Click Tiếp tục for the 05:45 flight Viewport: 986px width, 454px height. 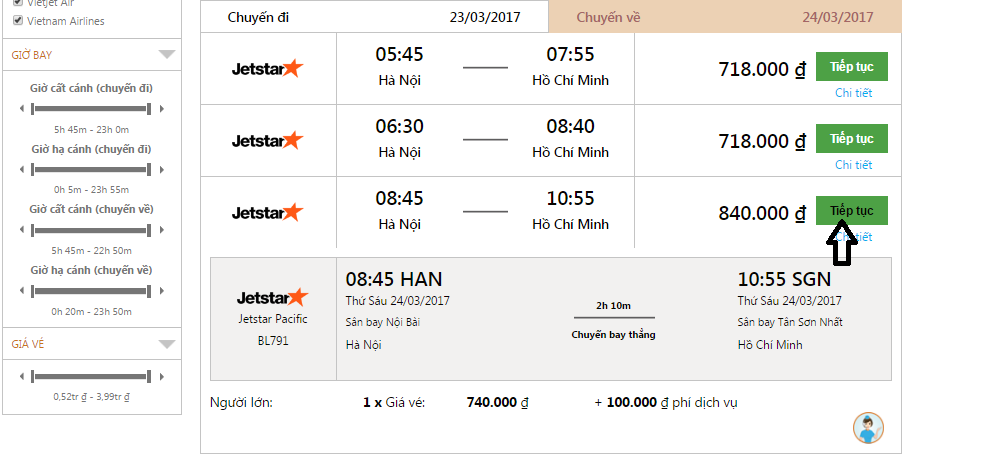coord(851,67)
